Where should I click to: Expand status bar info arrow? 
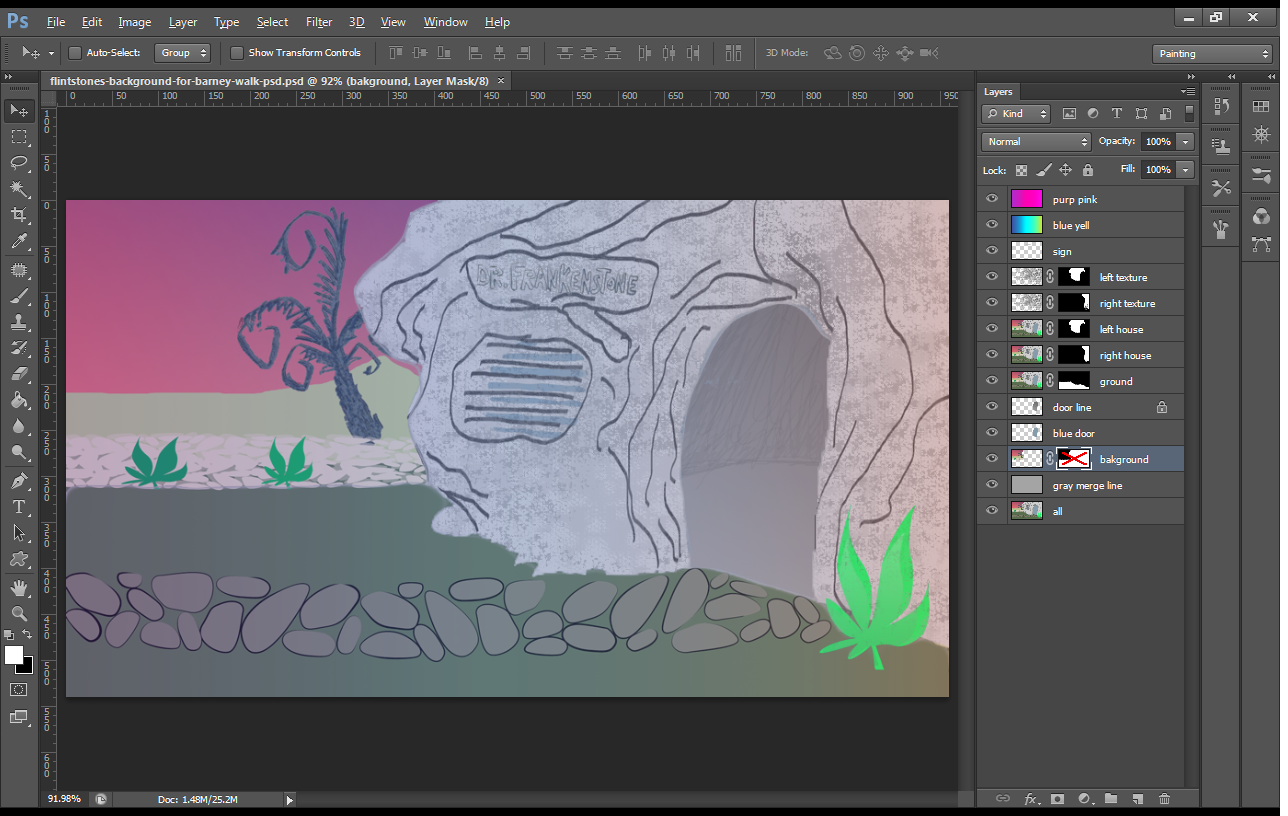click(290, 800)
